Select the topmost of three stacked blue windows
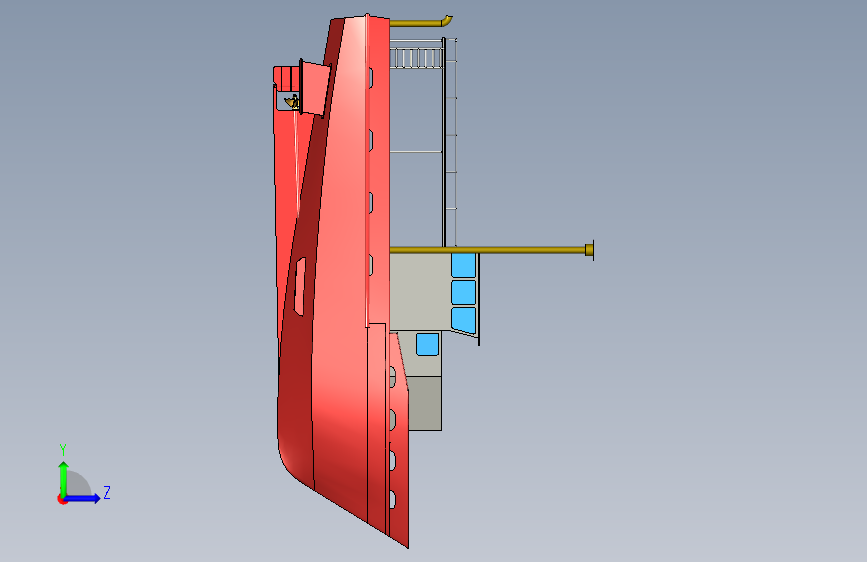The width and height of the screenshot is (867, 562). (463, 266)
